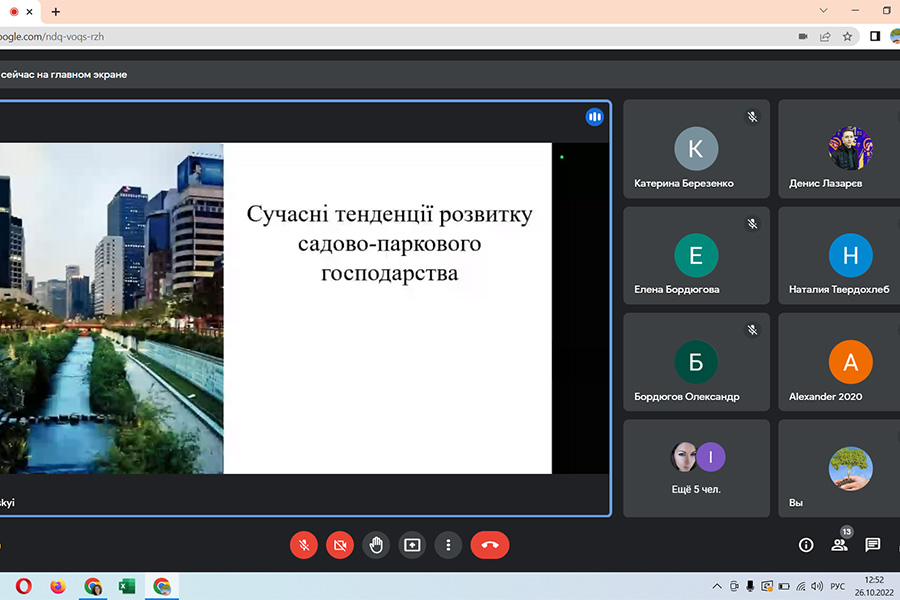Bookmark this page with the star icon
The height and width of the screenshot is (600, 900).
click(x=847, y=36)
